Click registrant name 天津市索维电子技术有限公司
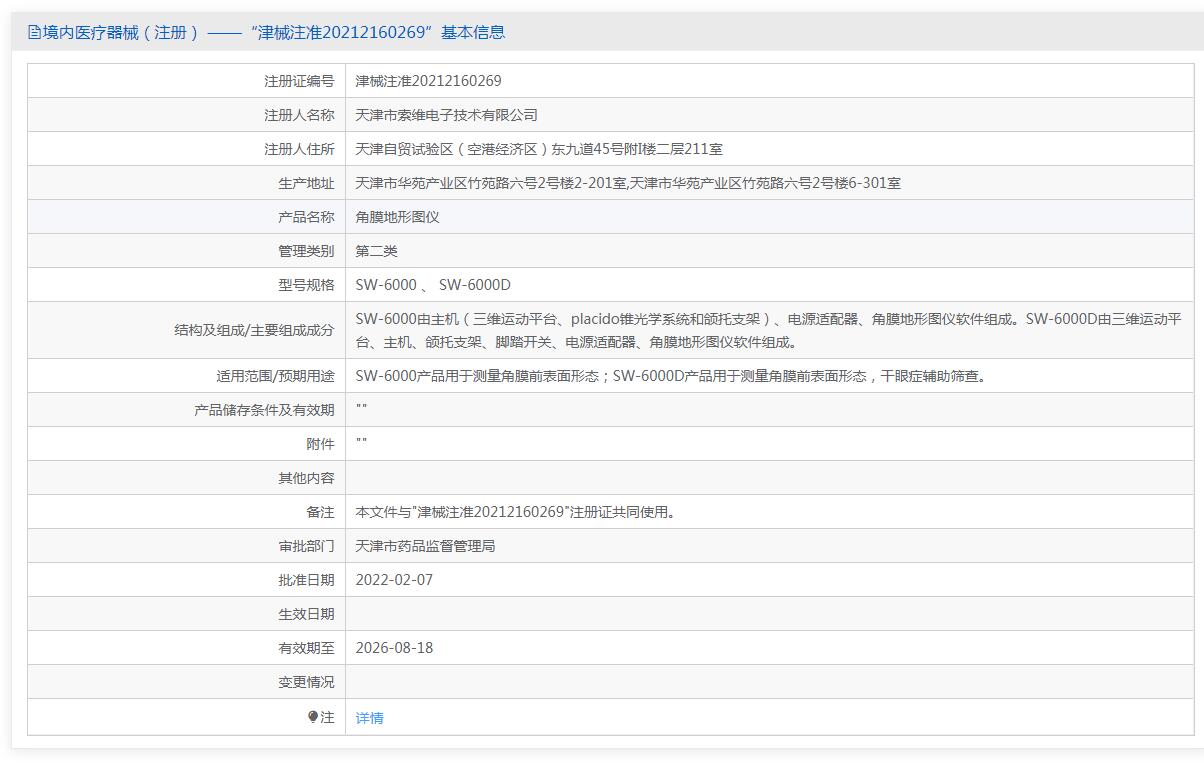Viewport: 1204px width, 766px height. tap(446, 115)
